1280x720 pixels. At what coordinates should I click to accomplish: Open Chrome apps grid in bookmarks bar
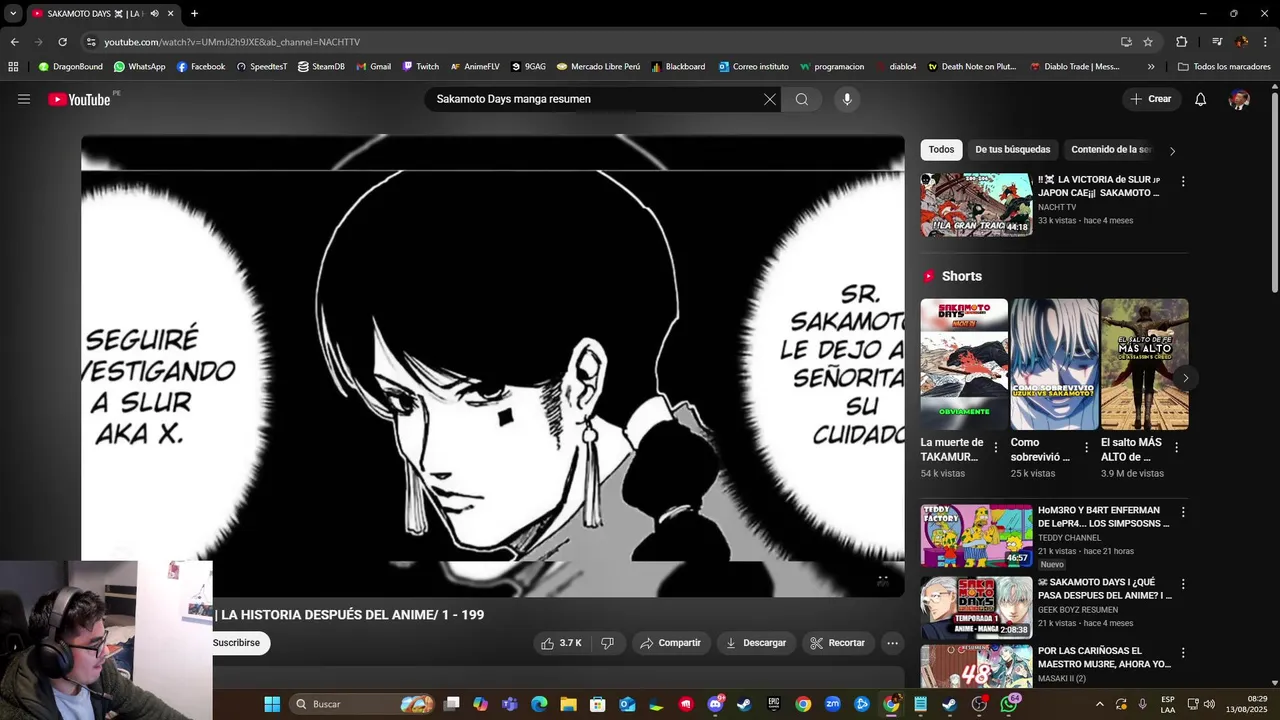13,67
